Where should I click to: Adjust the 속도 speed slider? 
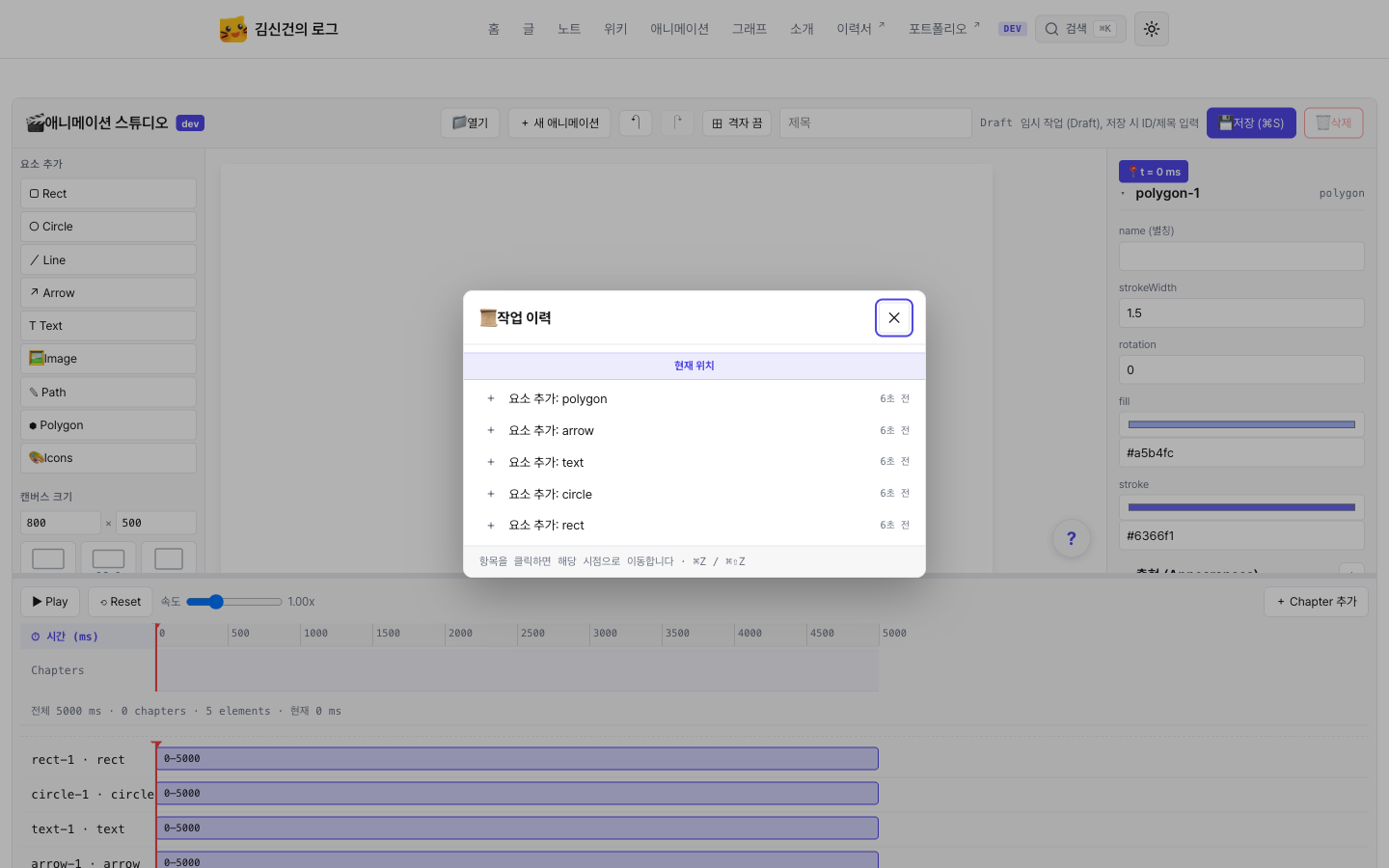tap(234, 602)
